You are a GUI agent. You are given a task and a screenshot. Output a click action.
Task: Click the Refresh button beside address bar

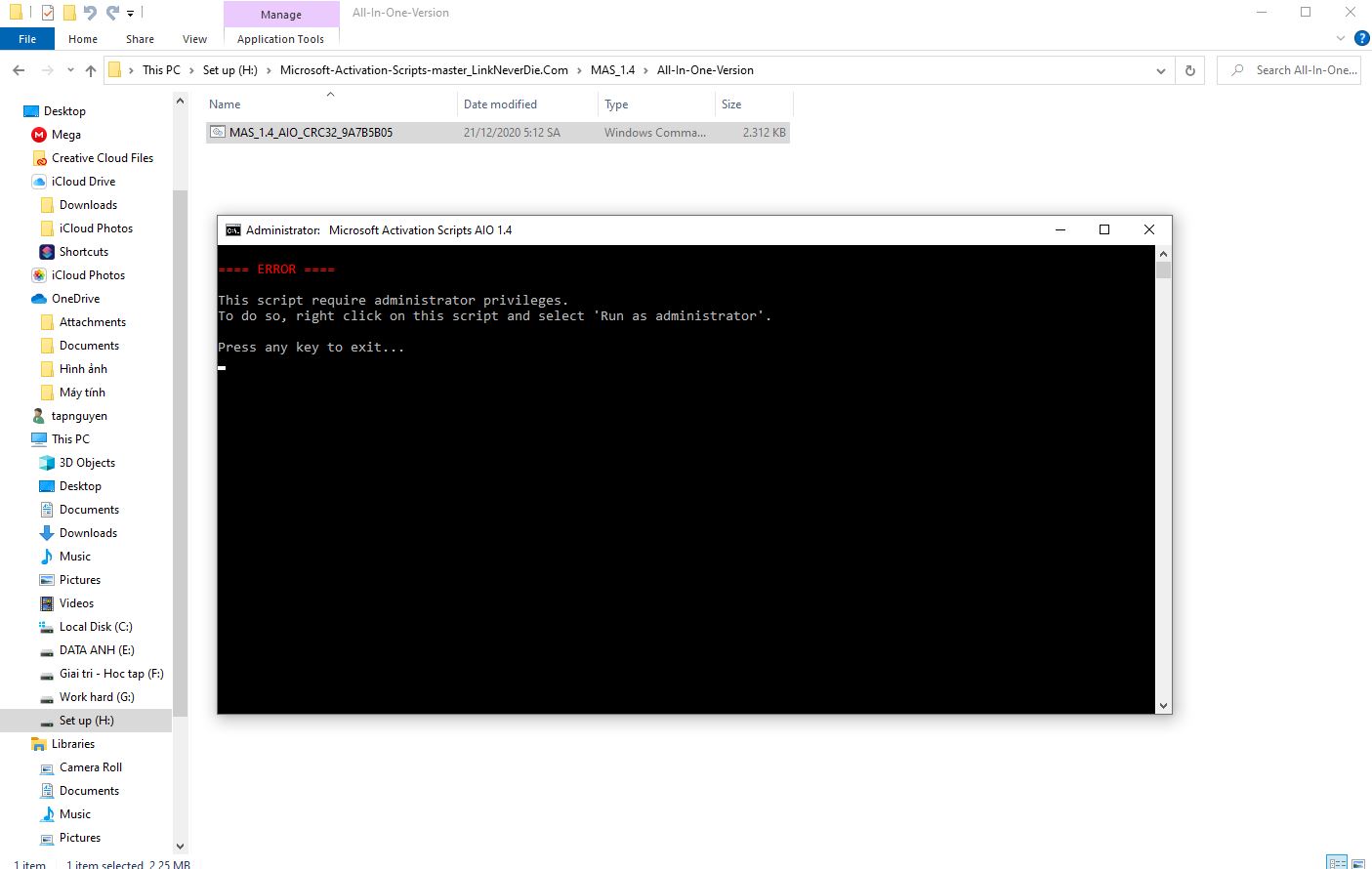[x=1189, y=70]
